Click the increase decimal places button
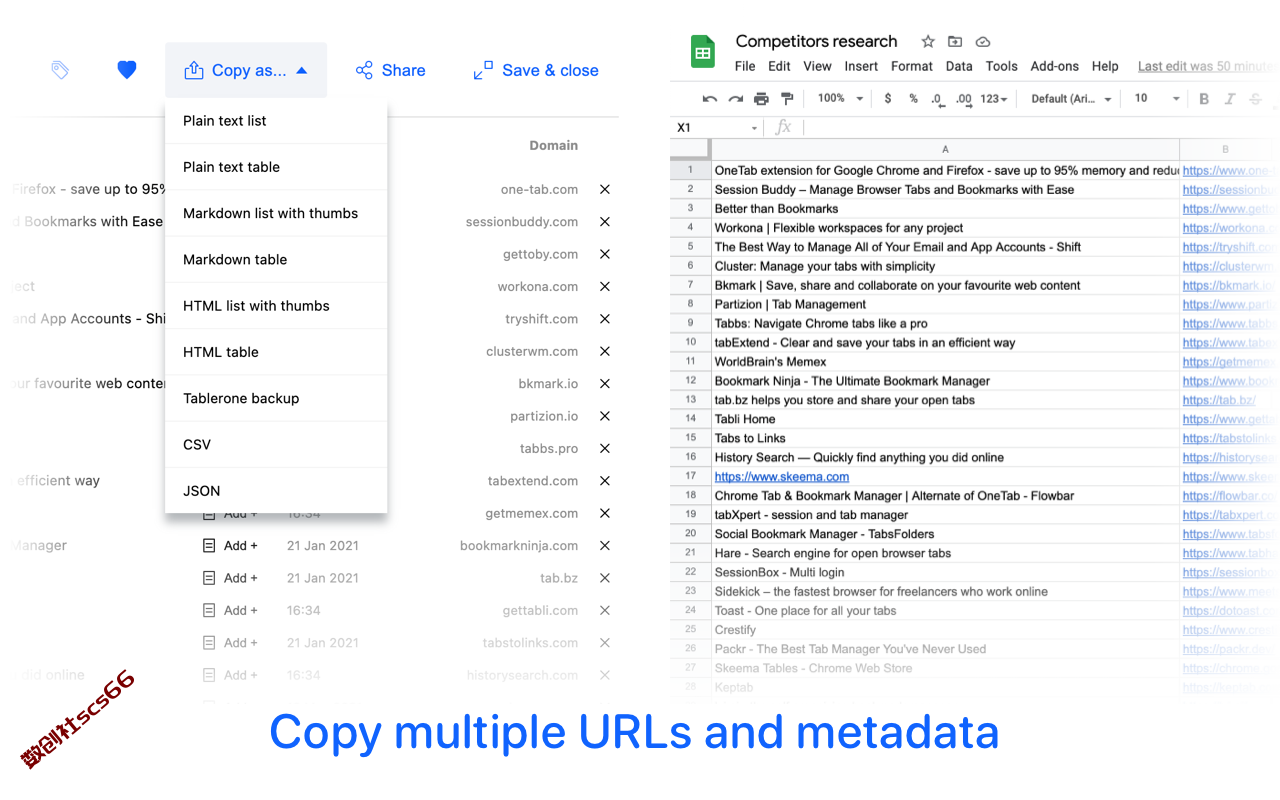Viewport: 1280px width, 800px height. [964, 99]
